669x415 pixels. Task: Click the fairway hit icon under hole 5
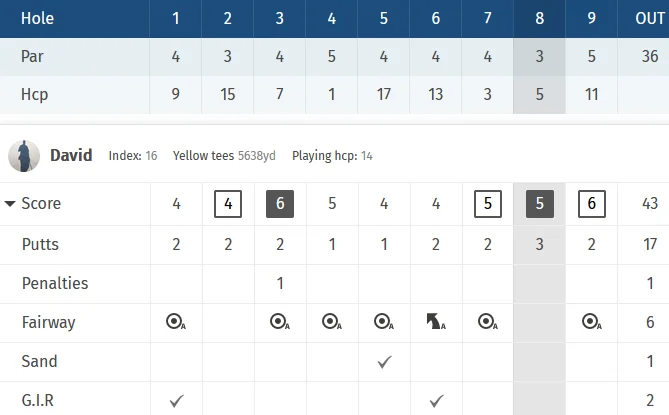pos(384,322)
